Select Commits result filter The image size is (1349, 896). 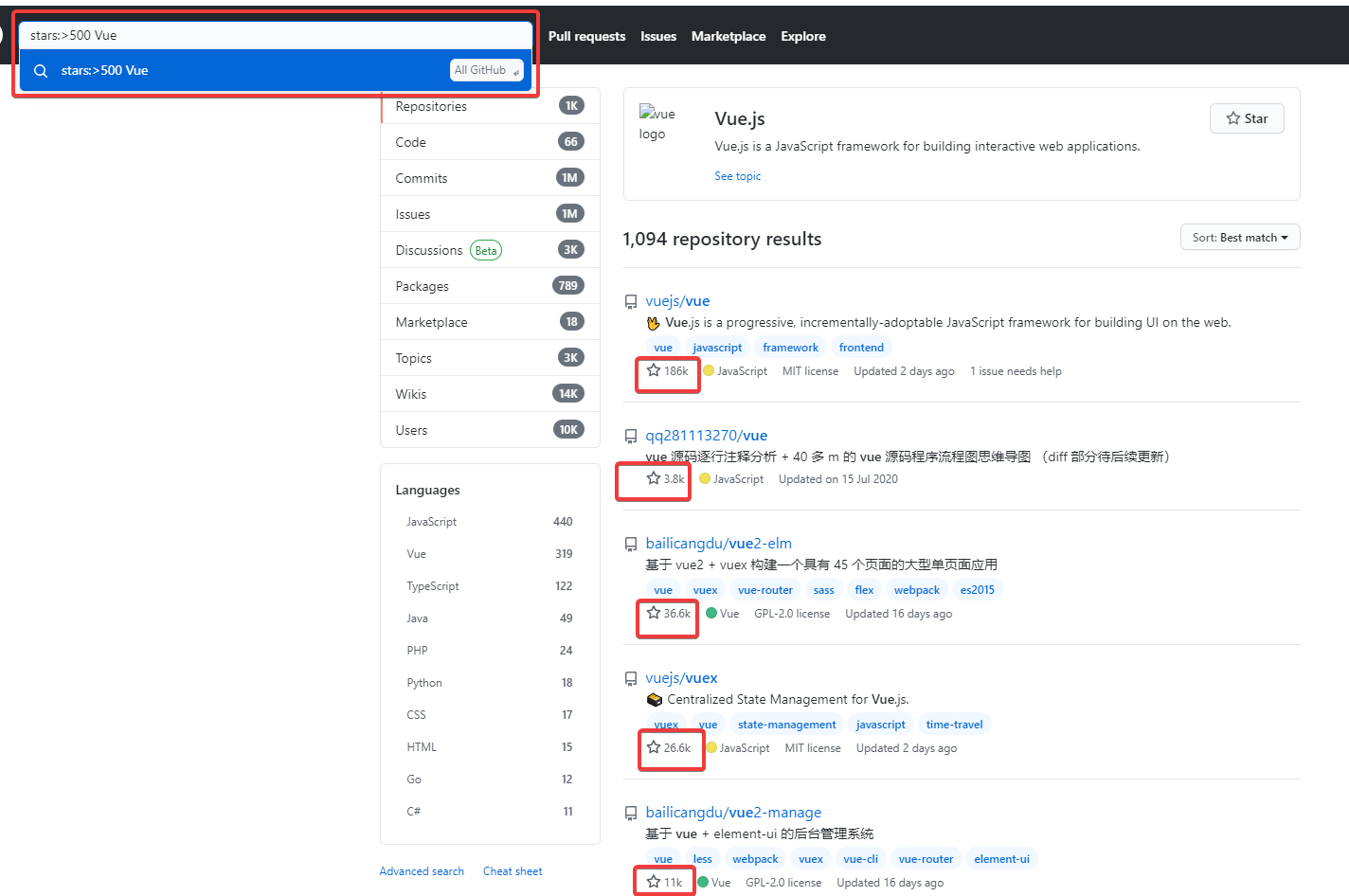491,178
